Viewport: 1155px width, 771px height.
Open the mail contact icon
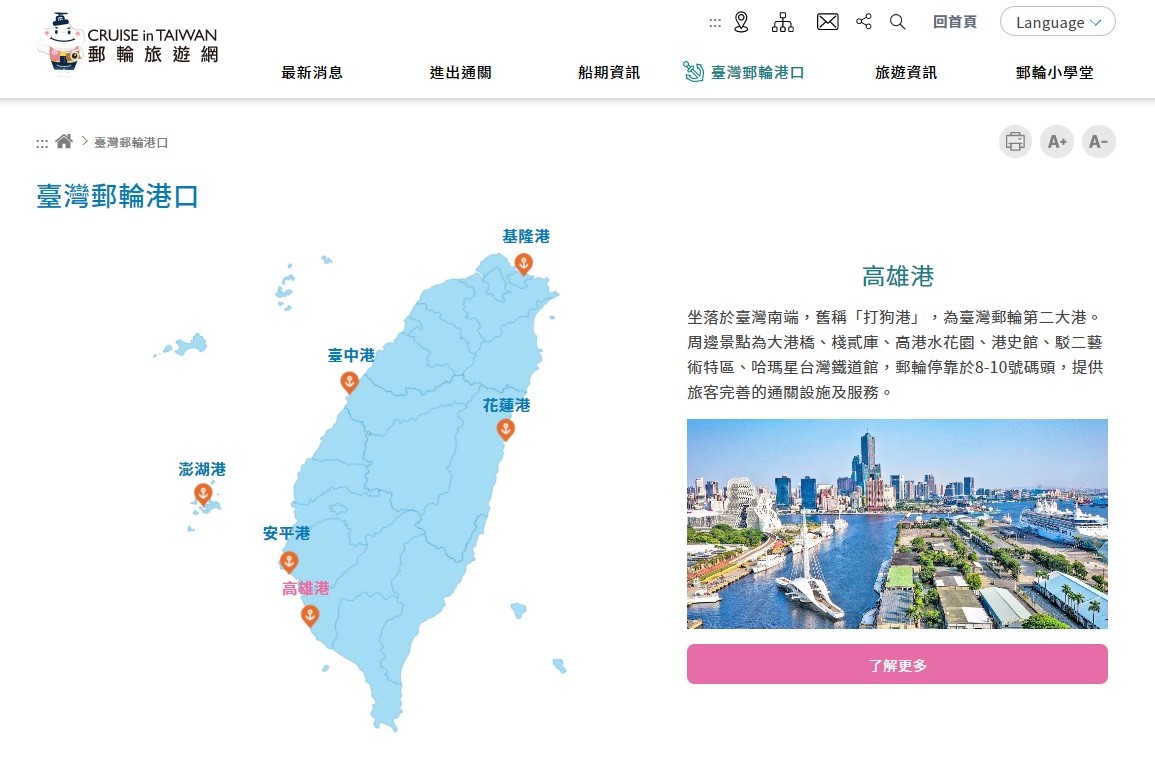point(827,20)
